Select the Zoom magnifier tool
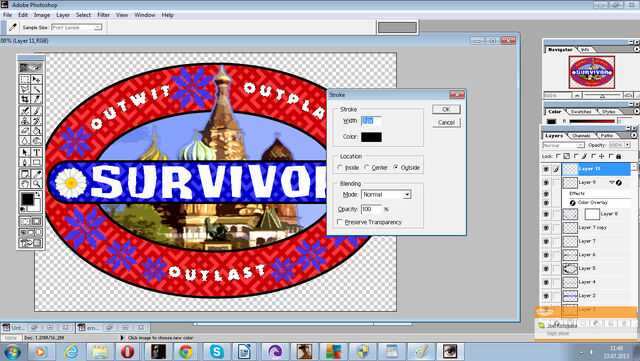This screenshot has width=640, height=361. click(x=36, y=184)
